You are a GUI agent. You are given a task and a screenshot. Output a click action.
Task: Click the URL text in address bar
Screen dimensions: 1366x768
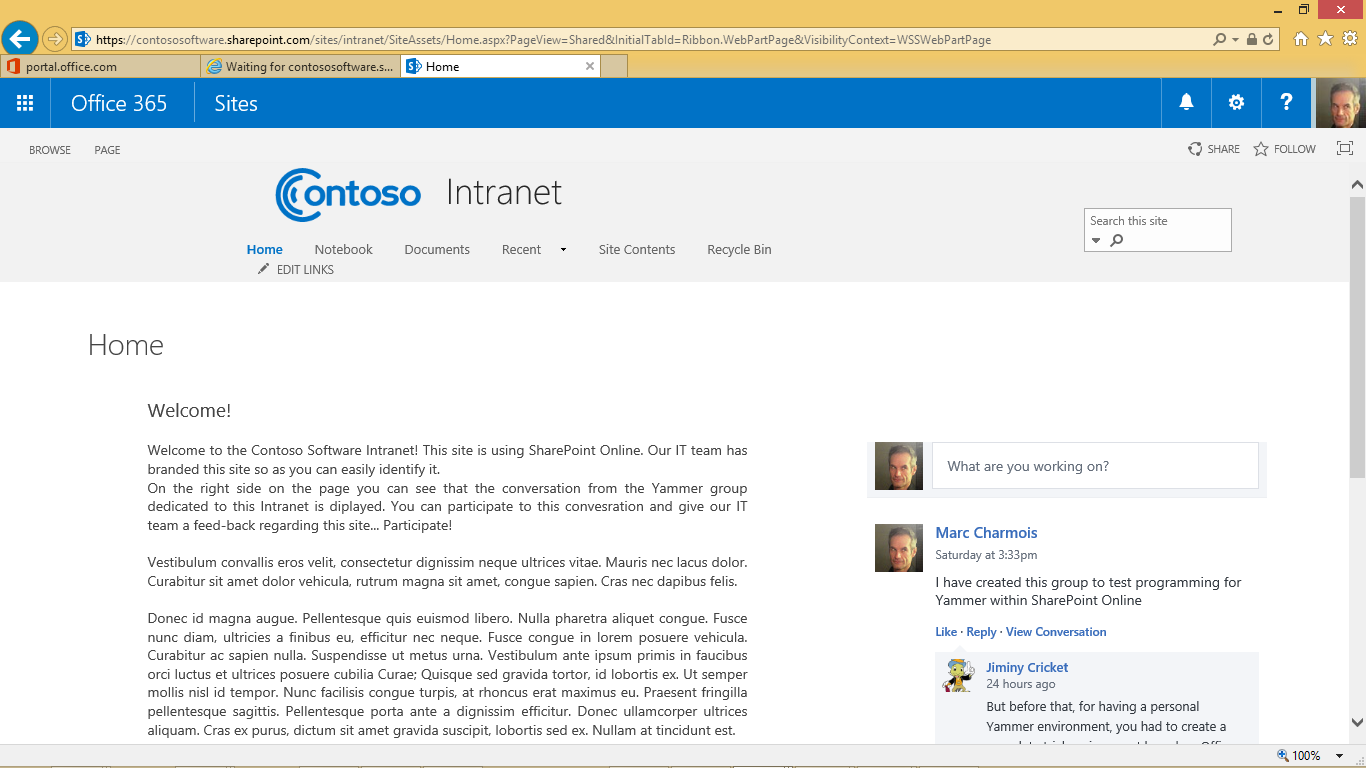[x=543, y=40]
